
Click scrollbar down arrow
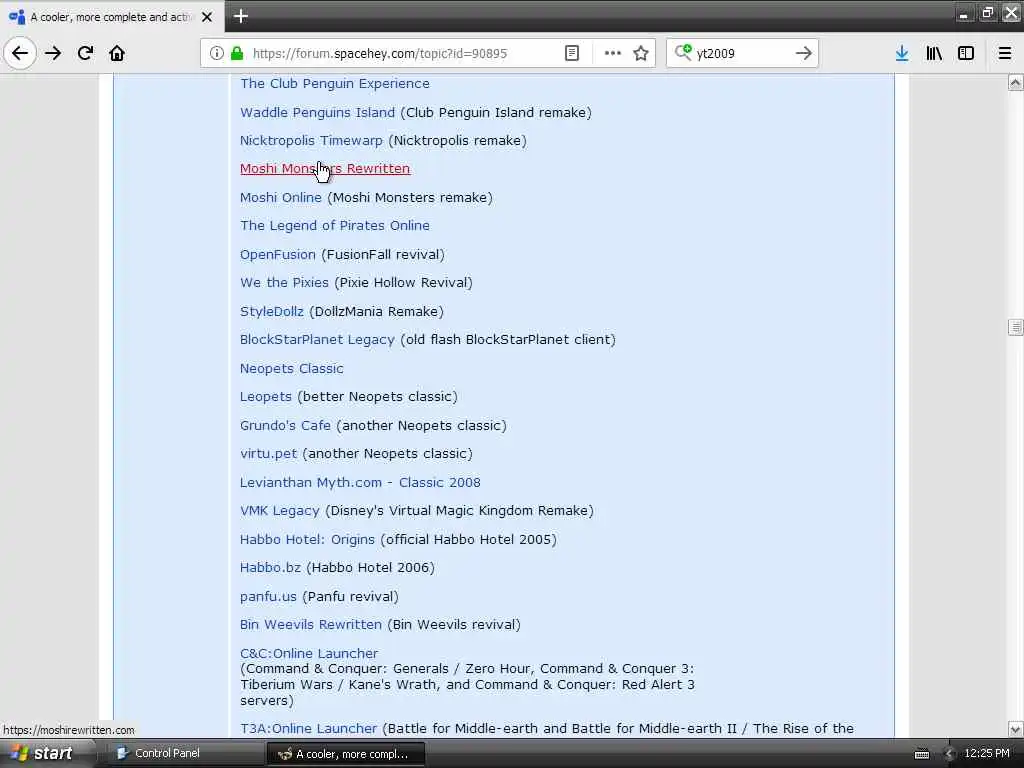[1015, 729]
